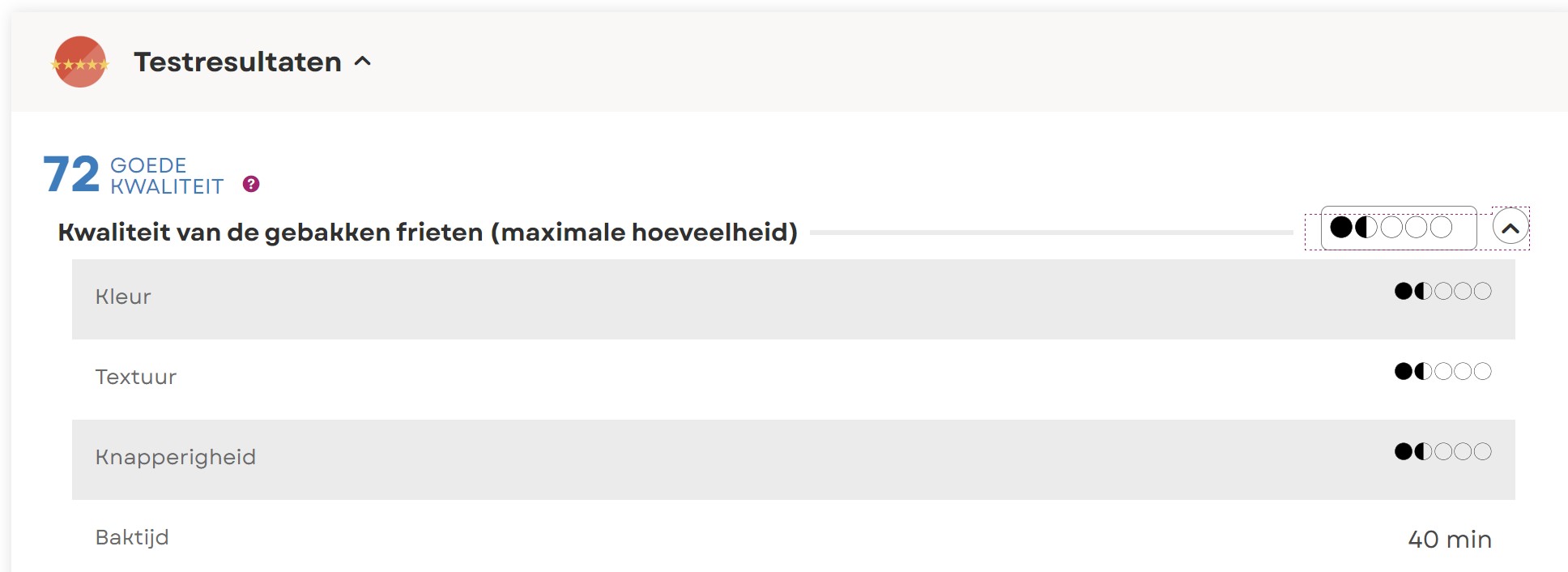
Task: Click the last empty circle in Textuur rating
Action: pos(1482,371)
